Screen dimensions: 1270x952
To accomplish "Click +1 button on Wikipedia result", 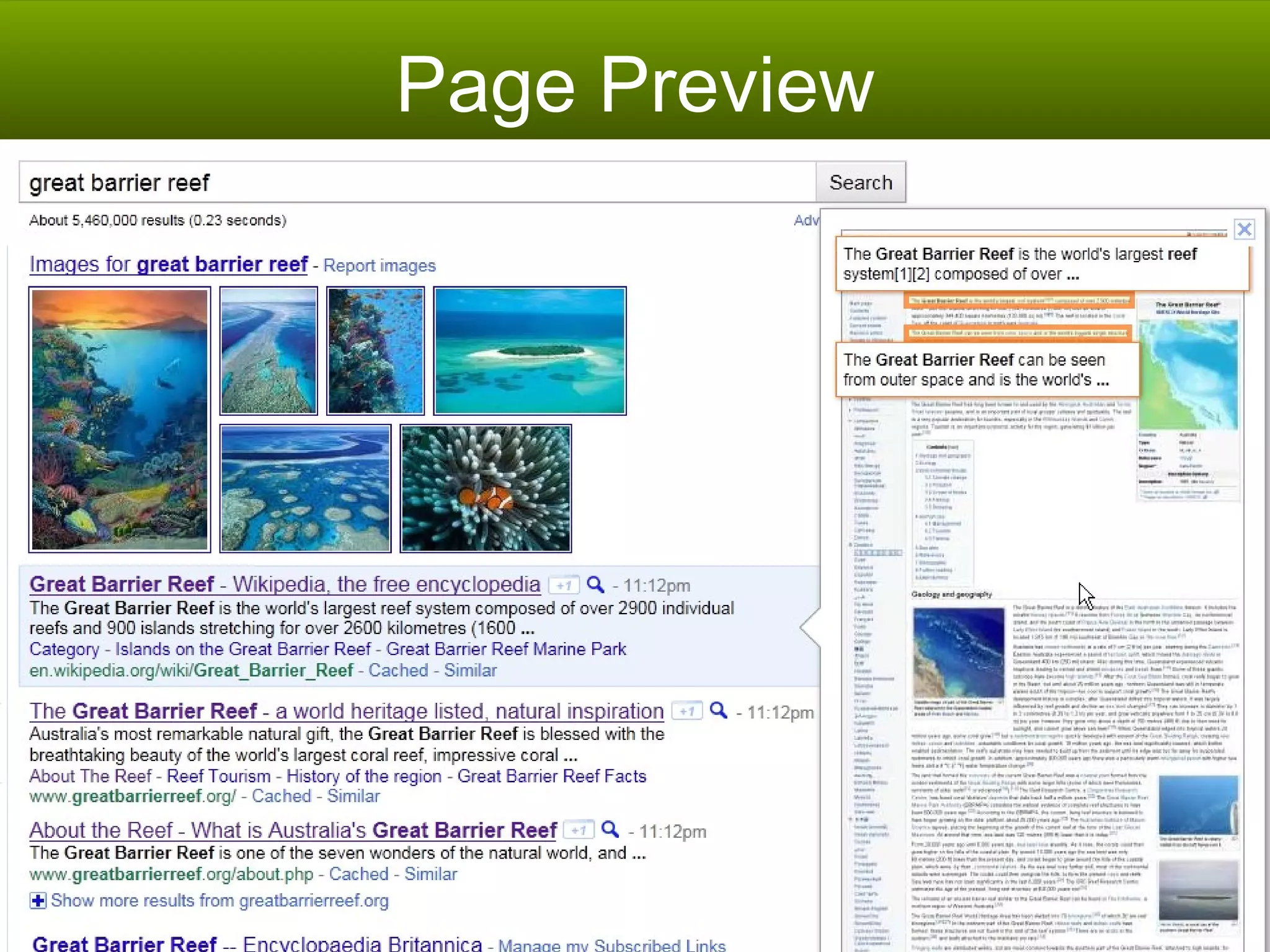I will click(564, 585).
